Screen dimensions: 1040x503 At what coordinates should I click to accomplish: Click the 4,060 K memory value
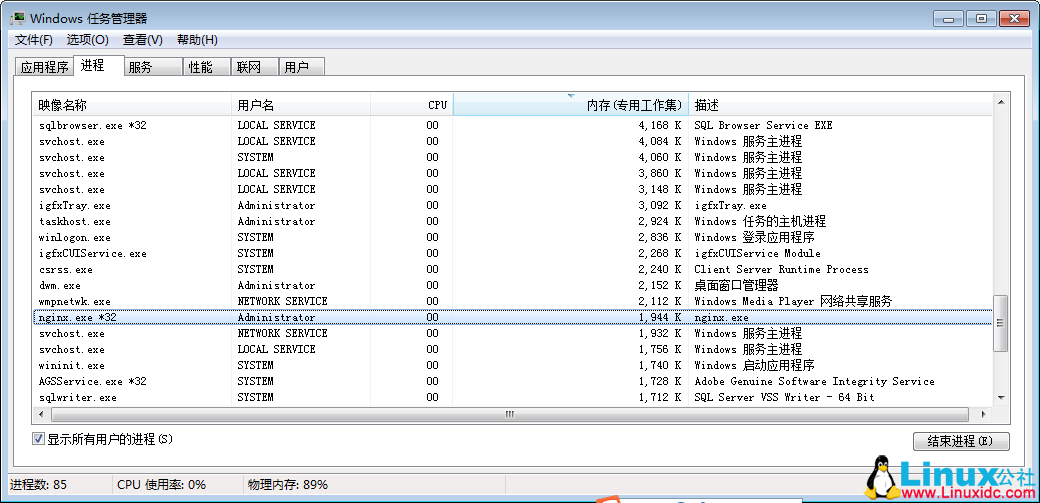coord(660,157)
